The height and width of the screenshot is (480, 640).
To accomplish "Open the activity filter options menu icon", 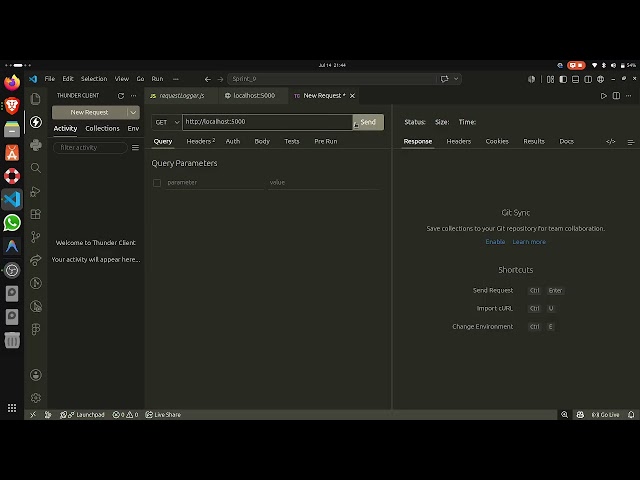I will pyautogui.click(x=135, y=147).
